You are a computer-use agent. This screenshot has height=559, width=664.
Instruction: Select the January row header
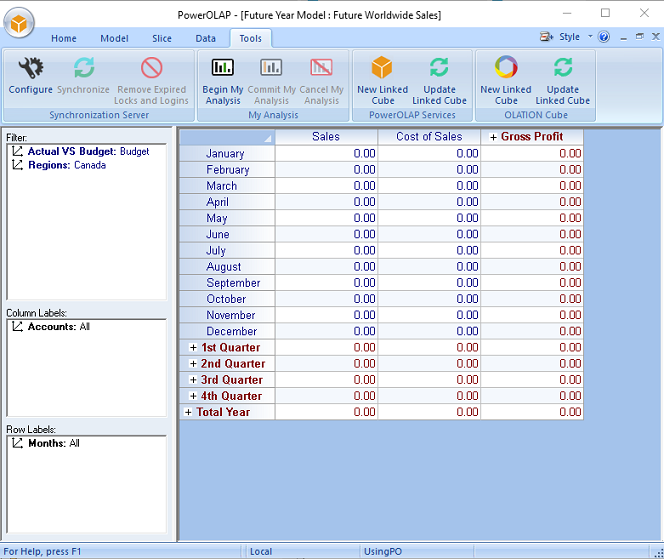pyautogui.click(x=227, y=153)
